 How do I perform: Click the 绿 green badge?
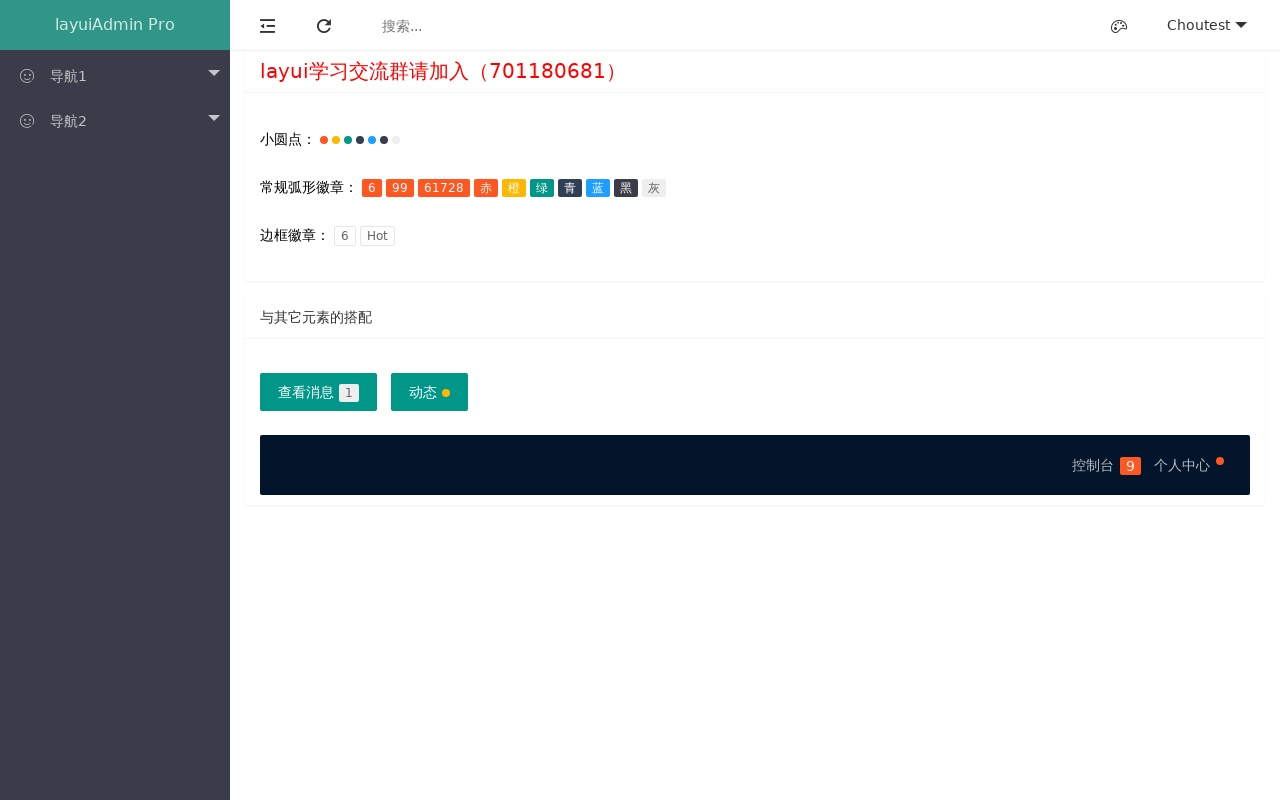pos(542,188)
